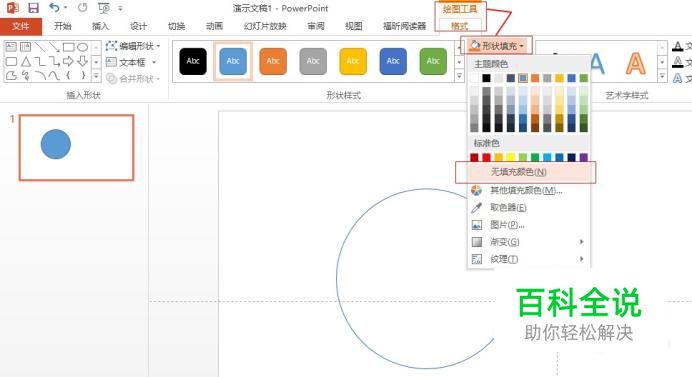Select the rectangle shape in first gallery row

click(x=68, y=47)
